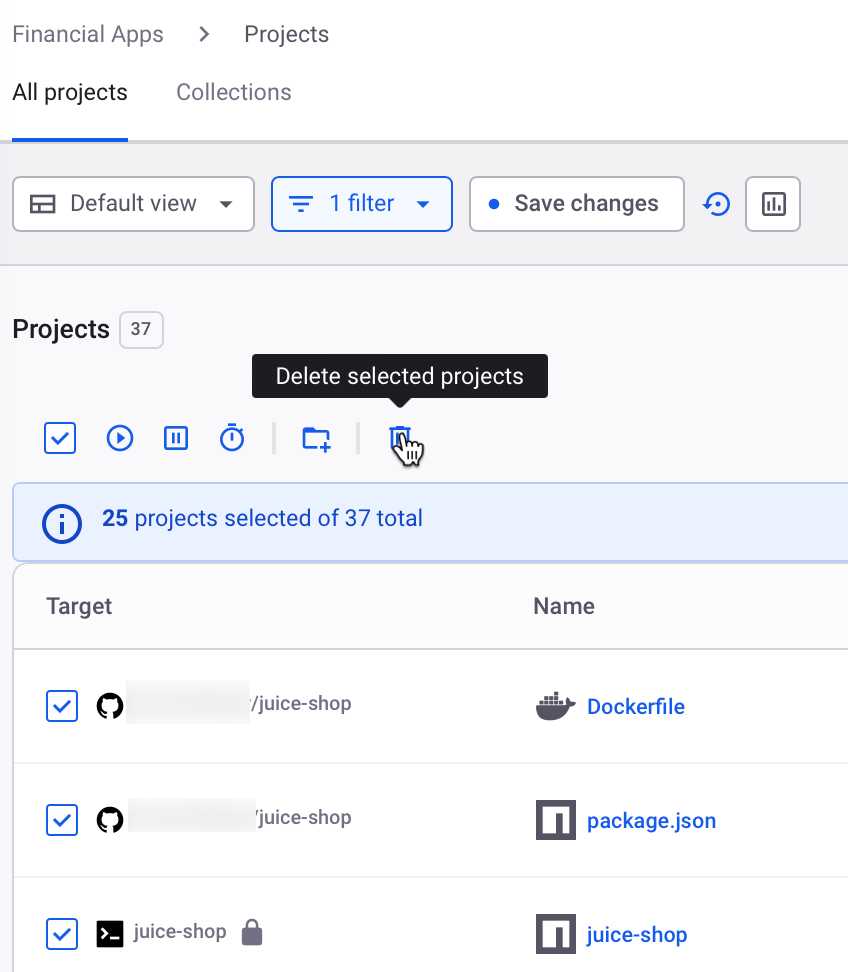Switch to the Collections tab
Viewport: 848px width, 972px height.
pos(233,92)
